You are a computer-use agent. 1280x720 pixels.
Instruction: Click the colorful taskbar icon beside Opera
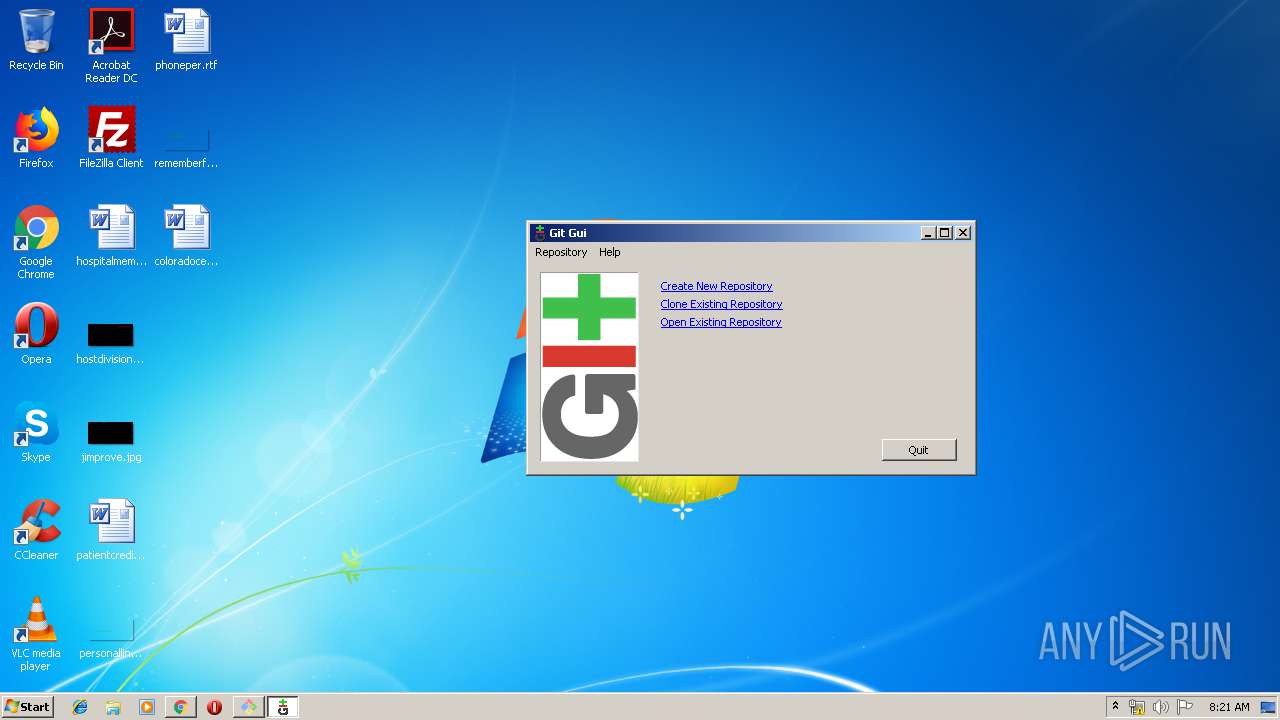coord(248,707)
